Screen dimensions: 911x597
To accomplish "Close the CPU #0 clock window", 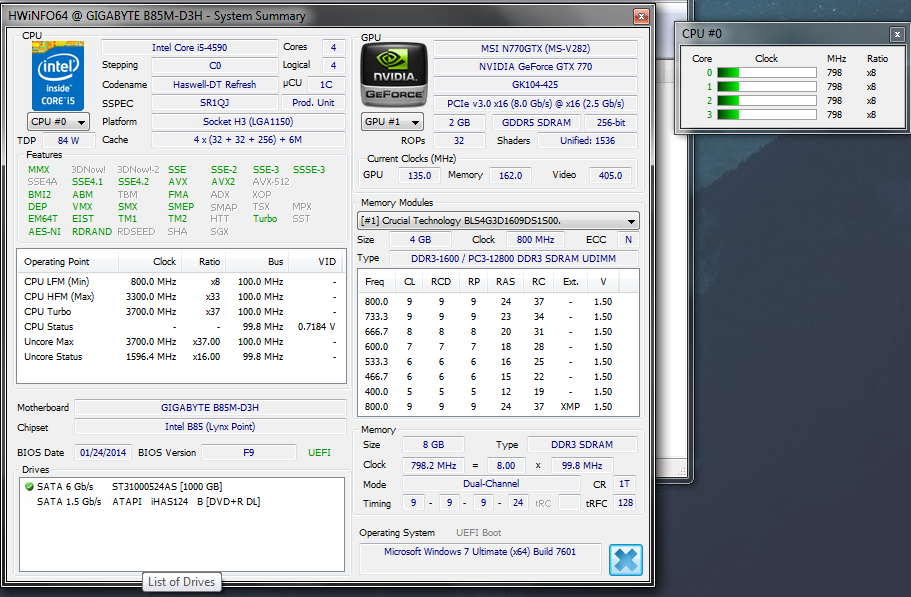I will tap(897, 34).
